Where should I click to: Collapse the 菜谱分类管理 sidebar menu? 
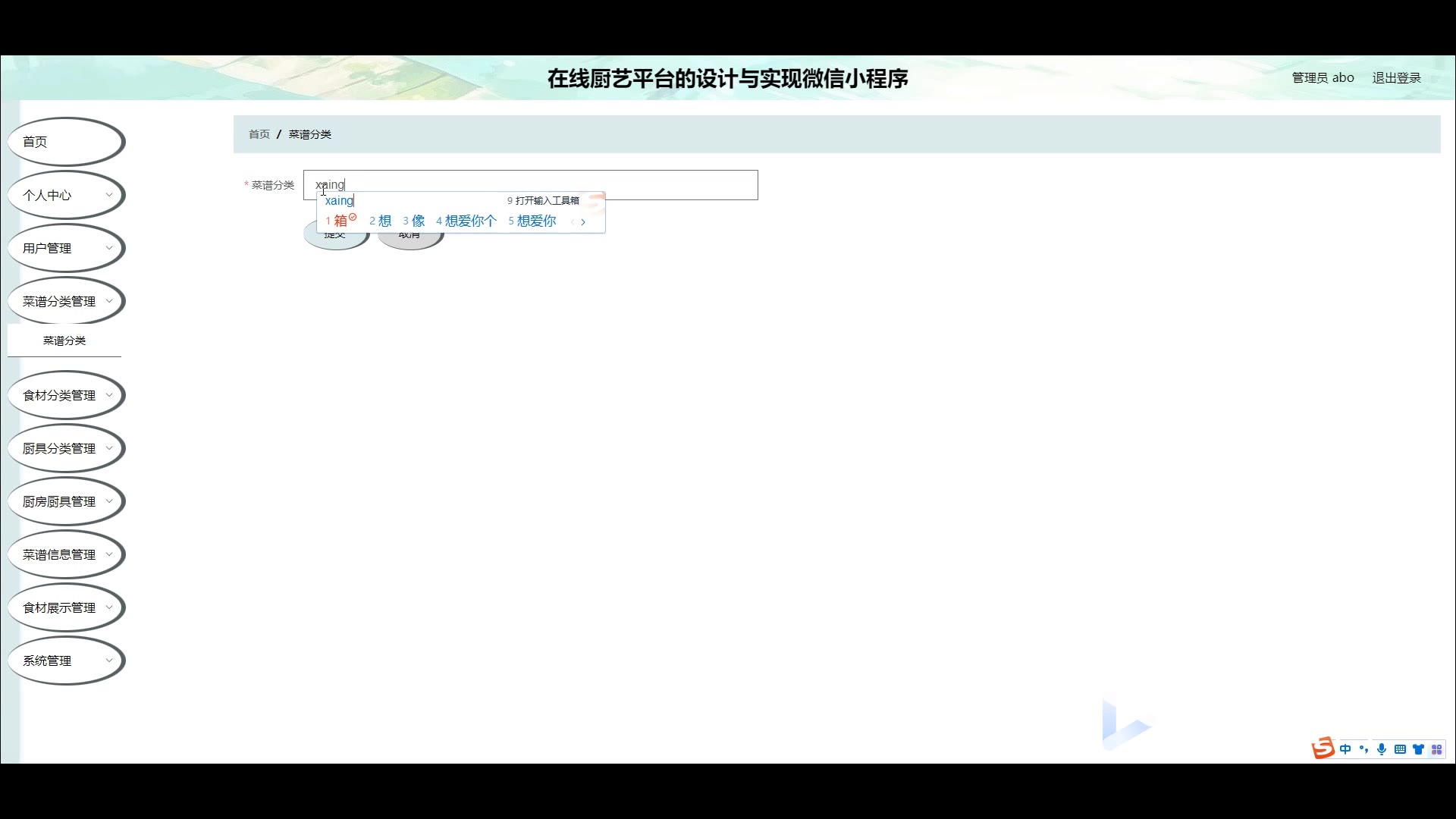click(x=66, y=301)
